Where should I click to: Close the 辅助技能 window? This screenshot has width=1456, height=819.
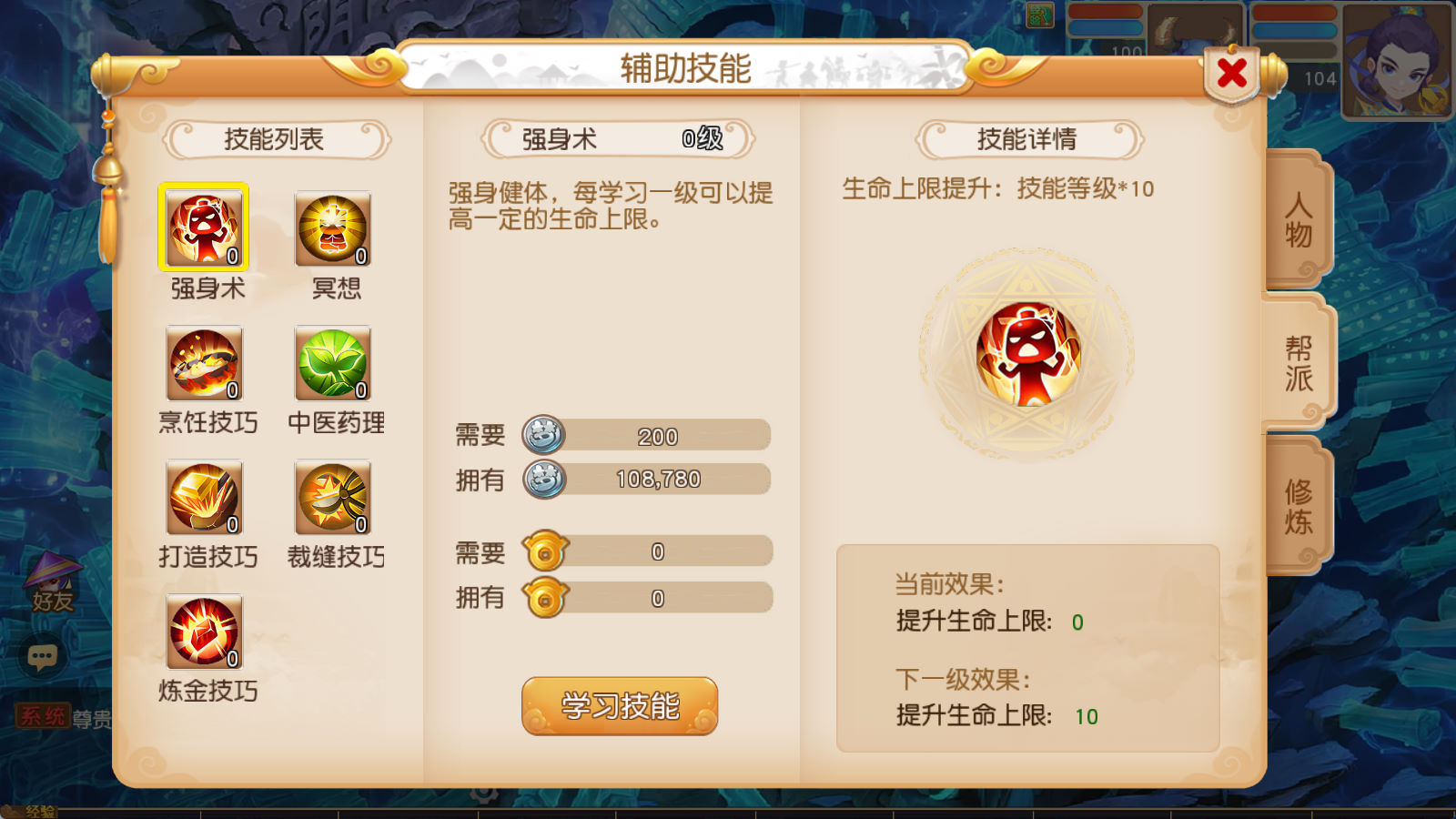pos(1232,72)
